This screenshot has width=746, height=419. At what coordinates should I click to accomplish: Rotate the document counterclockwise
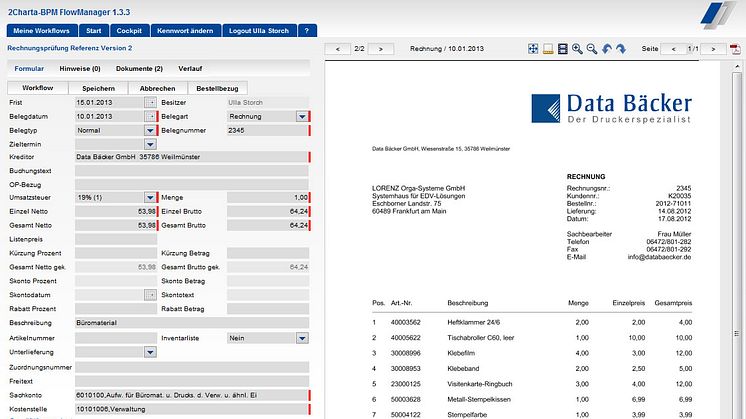[607, 49]
